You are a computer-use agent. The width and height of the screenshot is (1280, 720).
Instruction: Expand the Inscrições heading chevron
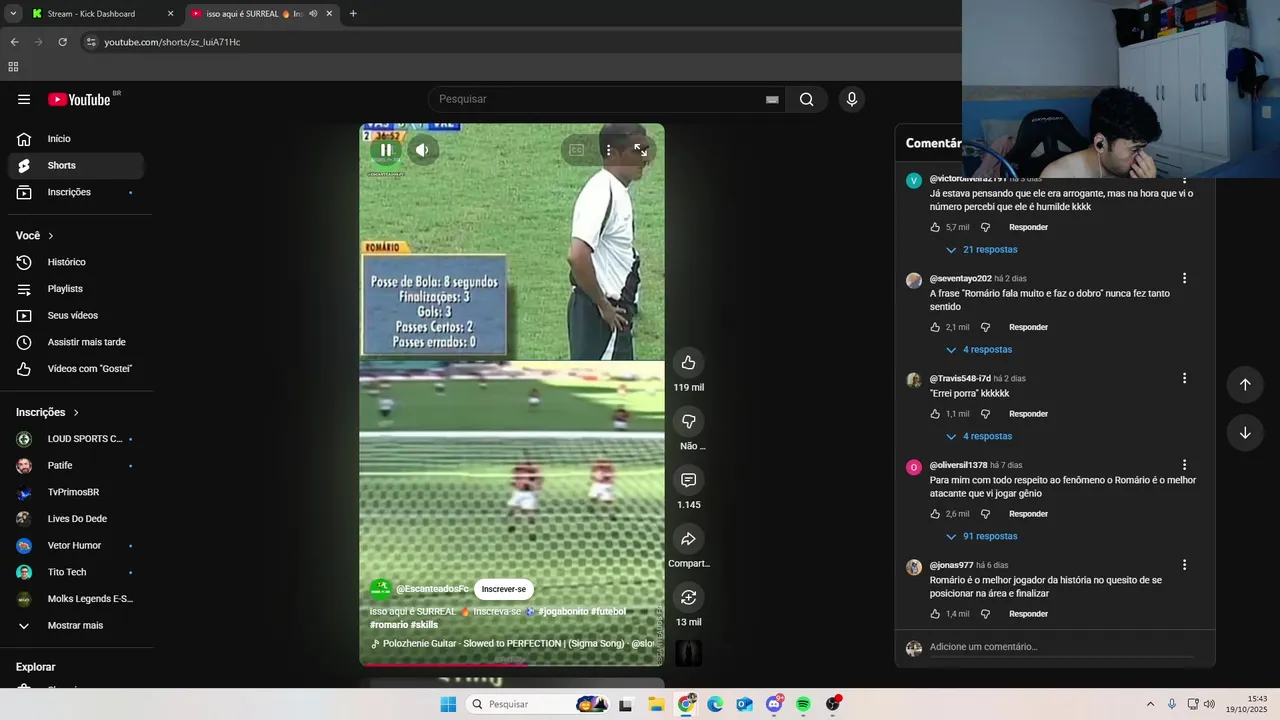[x=75, y=412]
